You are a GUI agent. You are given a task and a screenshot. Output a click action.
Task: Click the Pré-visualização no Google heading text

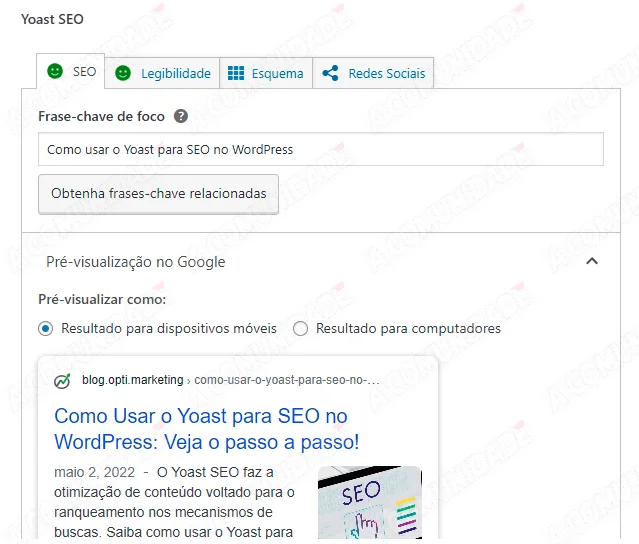tap(135, 262)
